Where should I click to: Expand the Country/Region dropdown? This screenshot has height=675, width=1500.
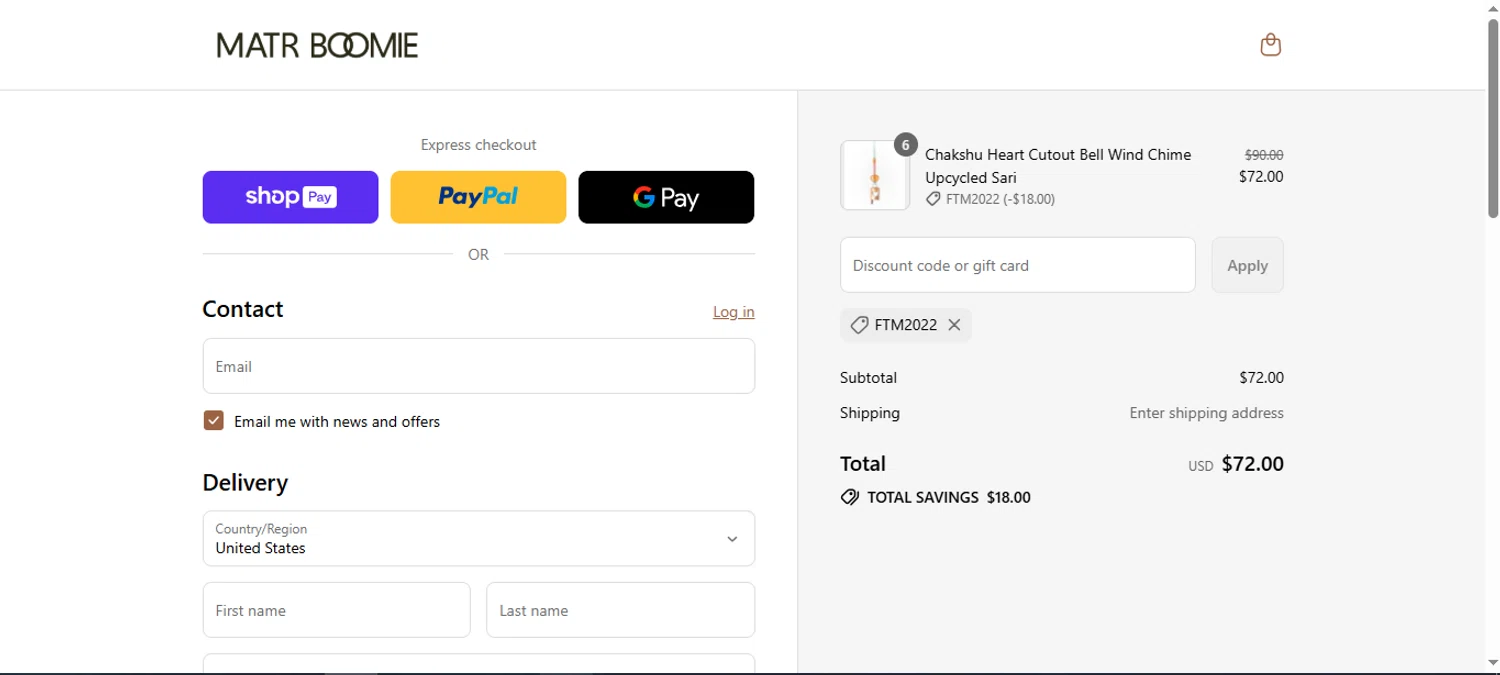point(479,538)
